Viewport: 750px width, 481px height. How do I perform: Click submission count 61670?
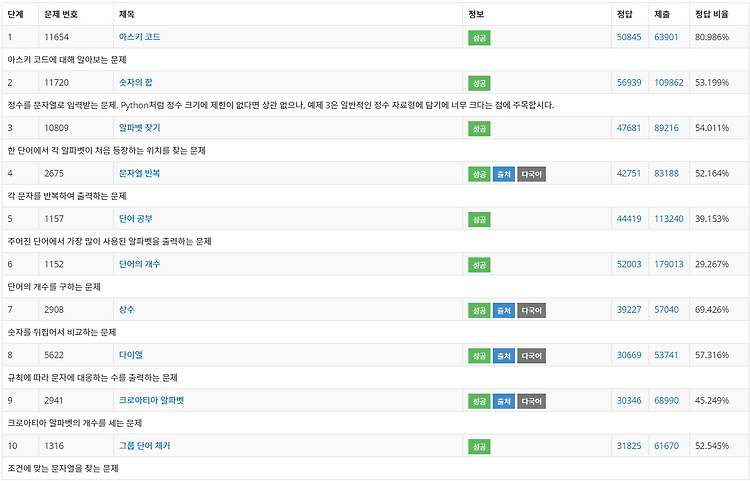point(666,446)
